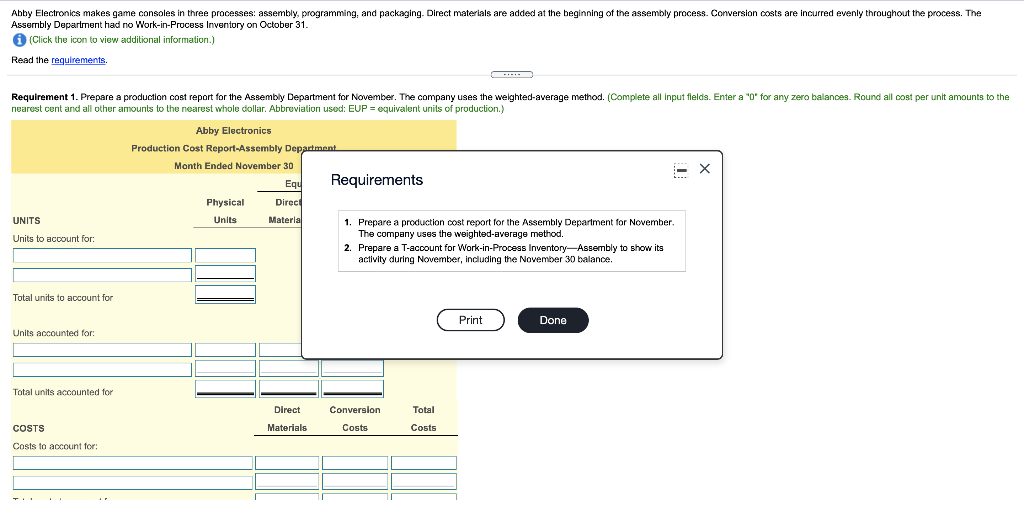Image resolution: width=1024 pixels, height=507 pixels.
Task: Select Conversion field for Total units accounted for
Action: pos(353,389)
